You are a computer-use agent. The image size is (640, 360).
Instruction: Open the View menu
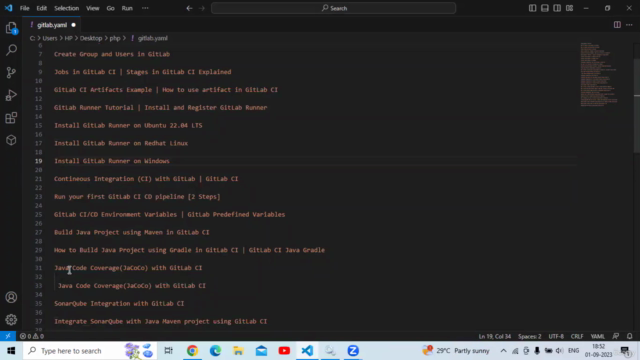(93, 8)
